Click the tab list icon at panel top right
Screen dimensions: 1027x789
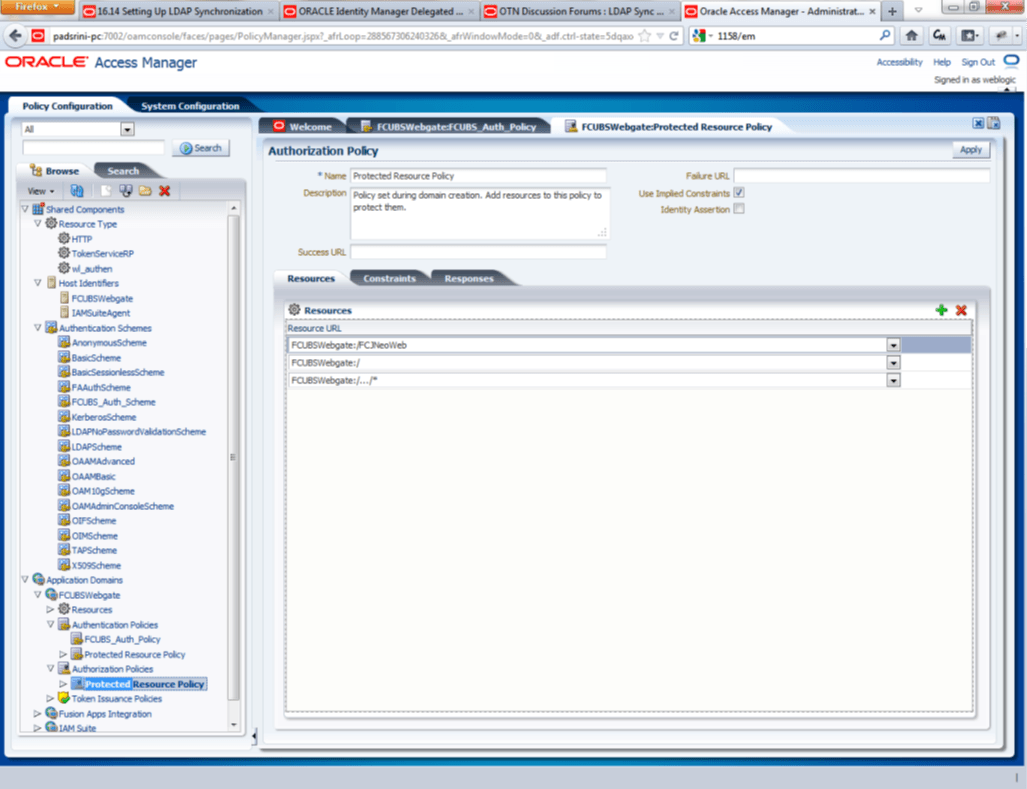[994, 123]
